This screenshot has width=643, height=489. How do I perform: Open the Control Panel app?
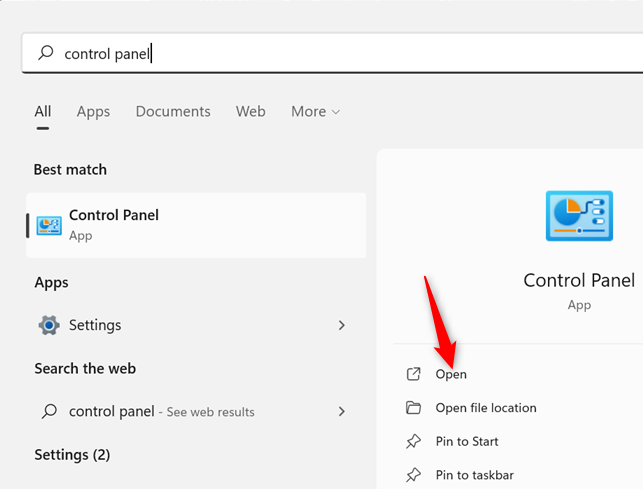pos(451,374)
